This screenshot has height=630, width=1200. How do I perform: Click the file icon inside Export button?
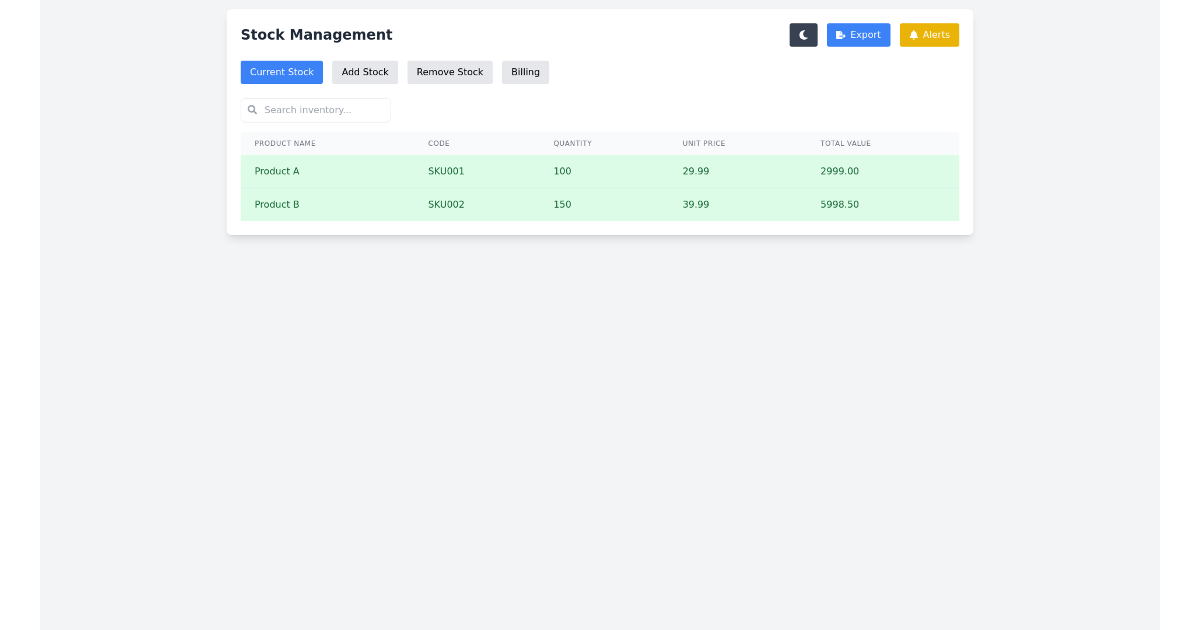(840, 34)
